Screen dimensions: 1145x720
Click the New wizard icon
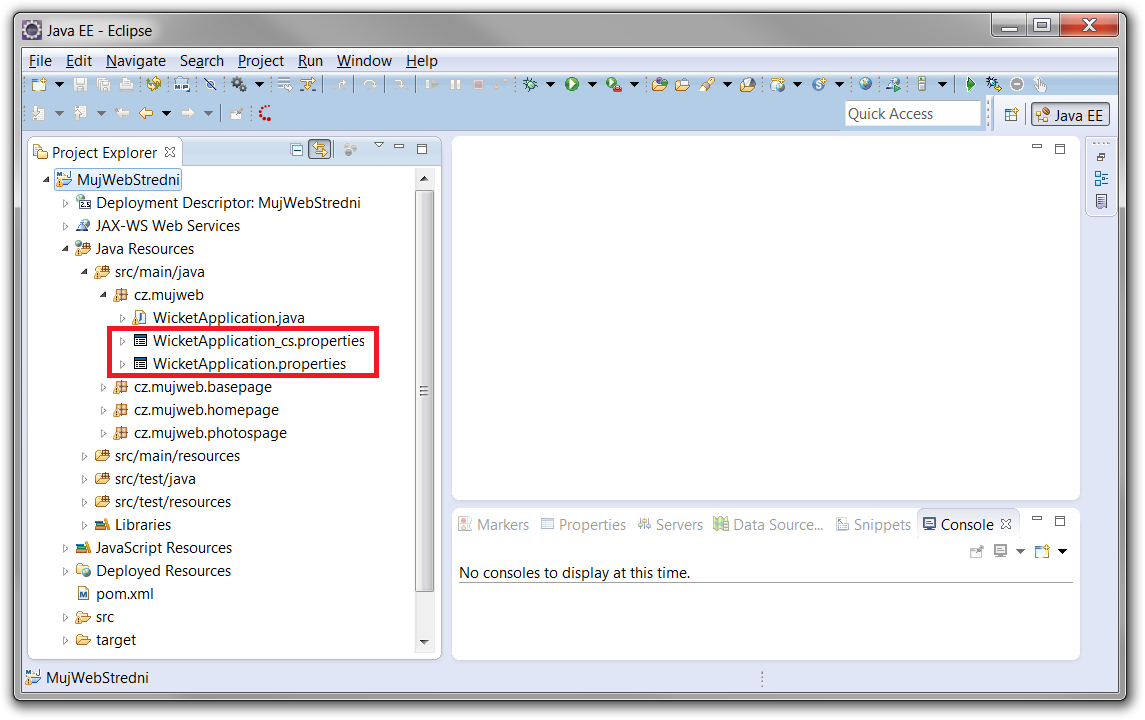39,85
